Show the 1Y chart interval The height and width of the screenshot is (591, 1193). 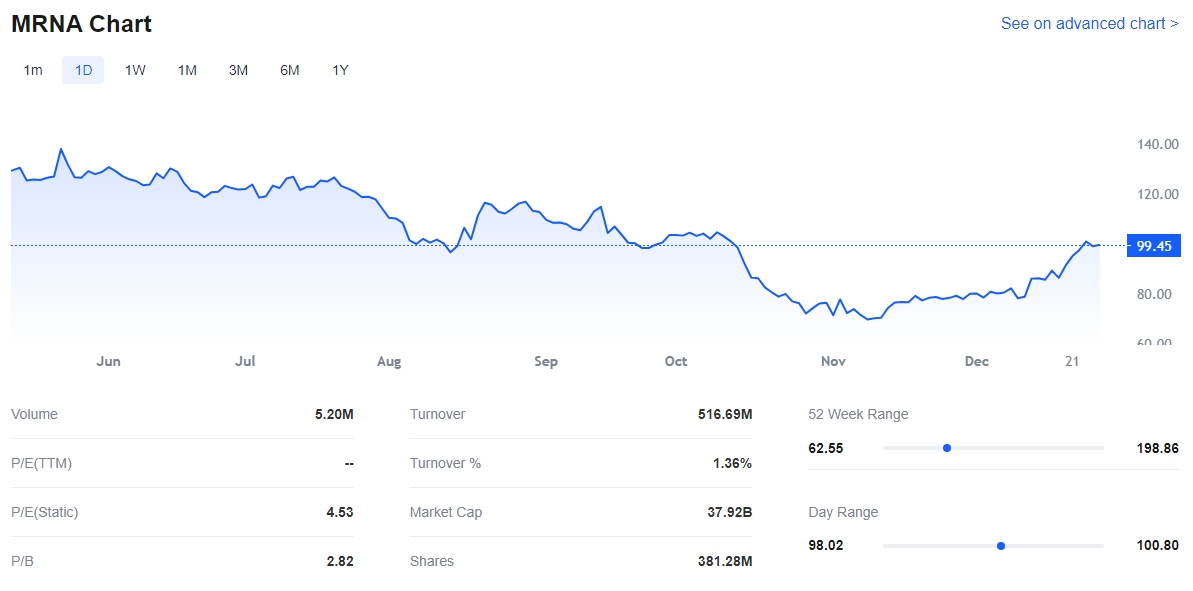[340, 70]
